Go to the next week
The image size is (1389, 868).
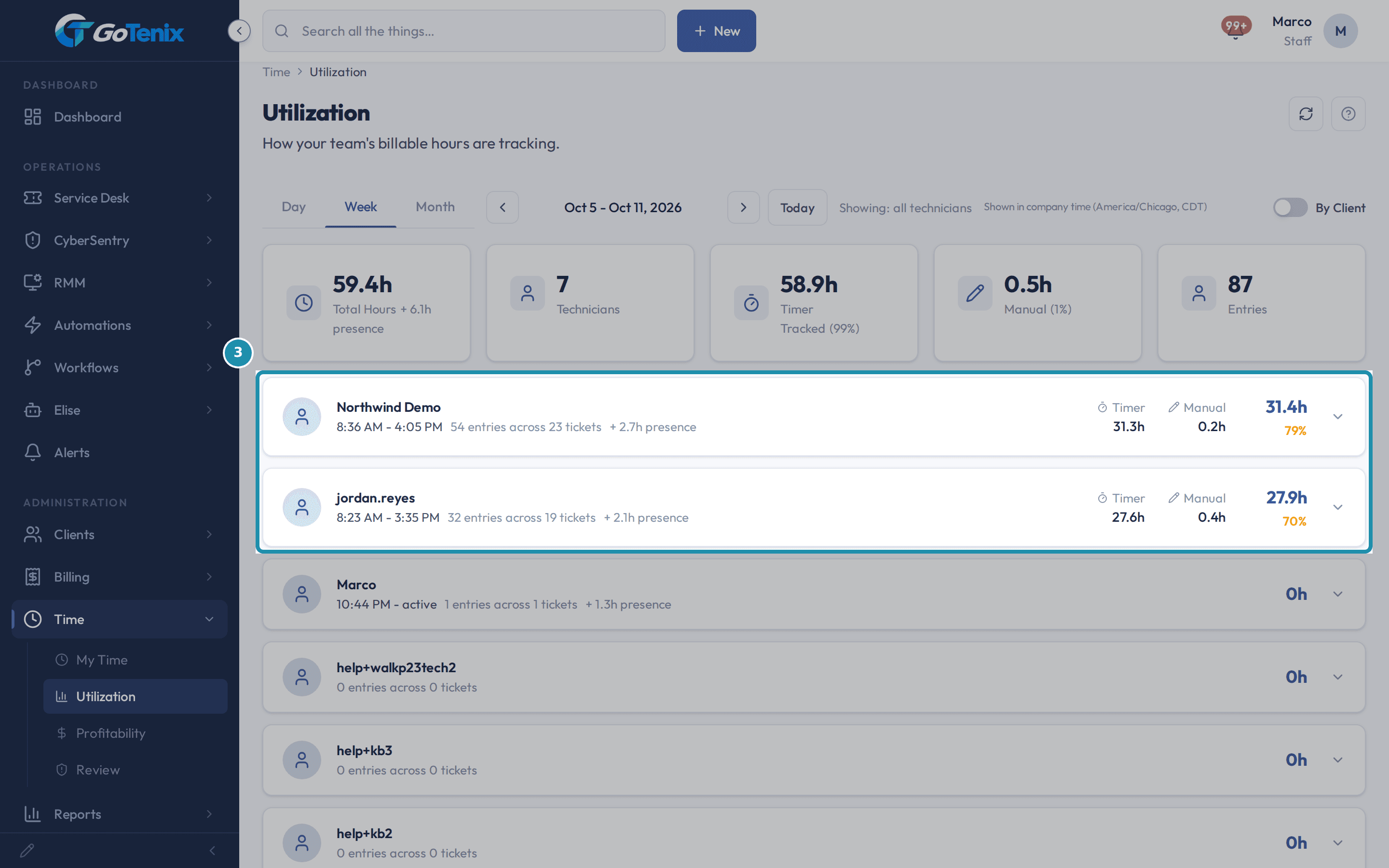point(743,207)
